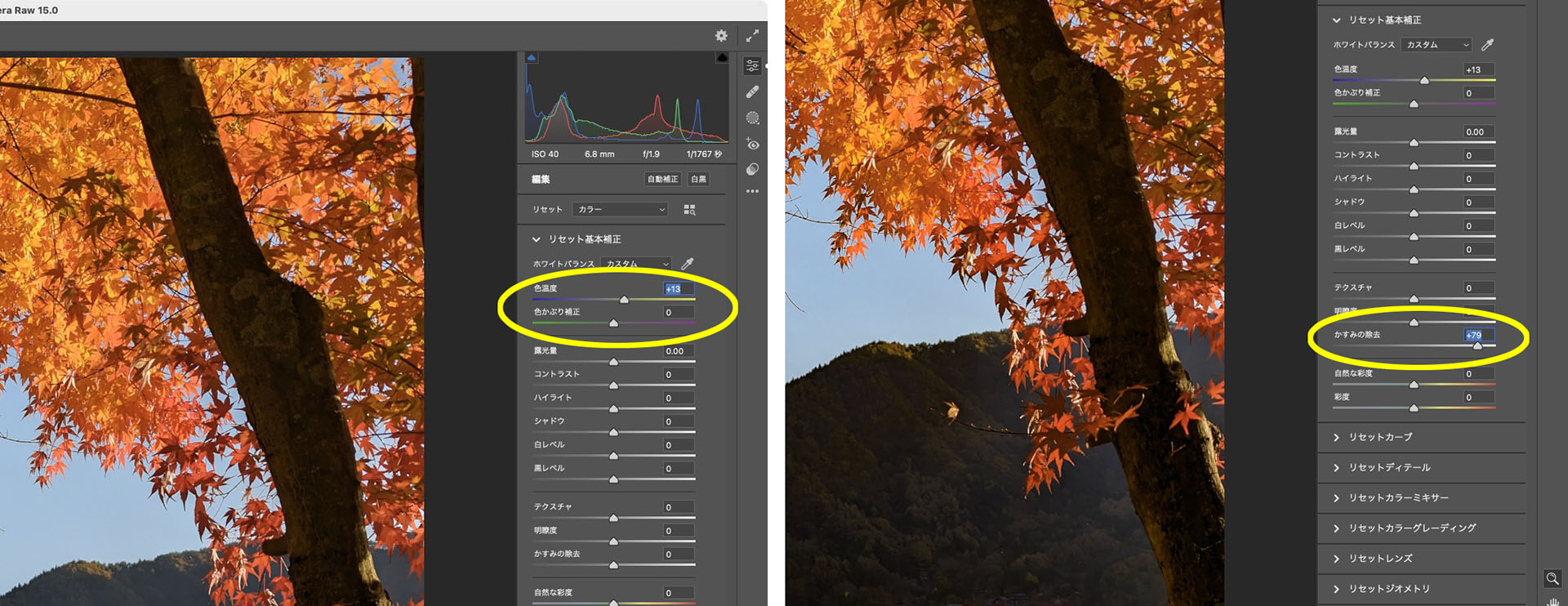
Task: Expand the リセットジオメトリ section
Action: tap(1336, 588)
